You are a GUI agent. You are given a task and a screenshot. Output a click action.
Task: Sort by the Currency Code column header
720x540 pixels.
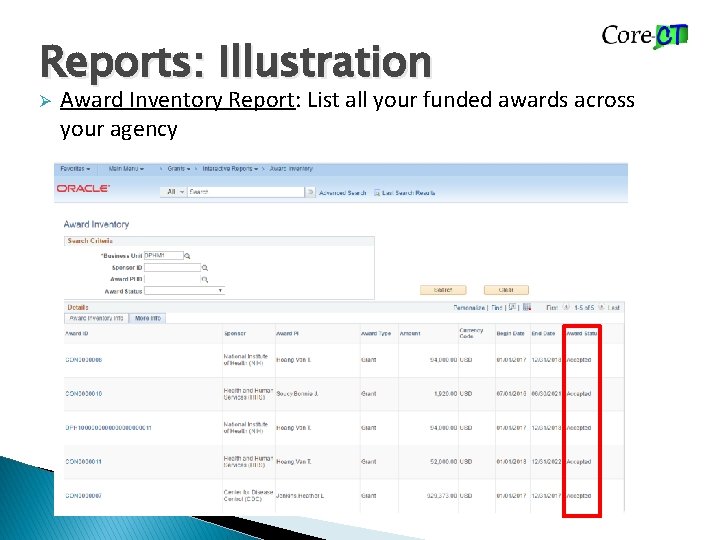(471, 333)
